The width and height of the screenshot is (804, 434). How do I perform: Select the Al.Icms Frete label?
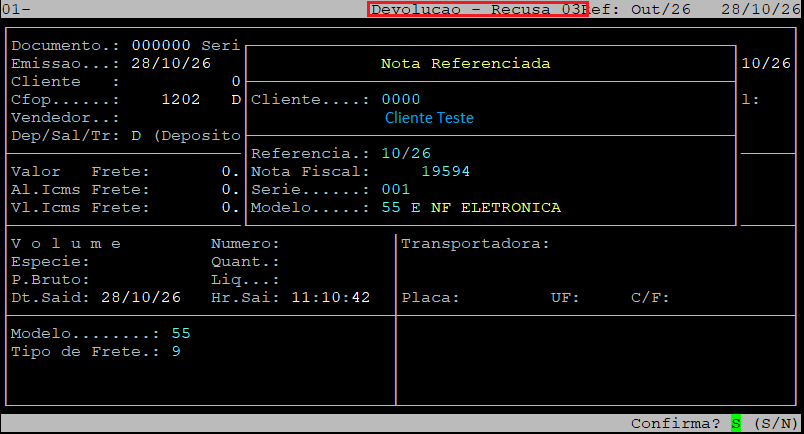click(x=80, y=189)
